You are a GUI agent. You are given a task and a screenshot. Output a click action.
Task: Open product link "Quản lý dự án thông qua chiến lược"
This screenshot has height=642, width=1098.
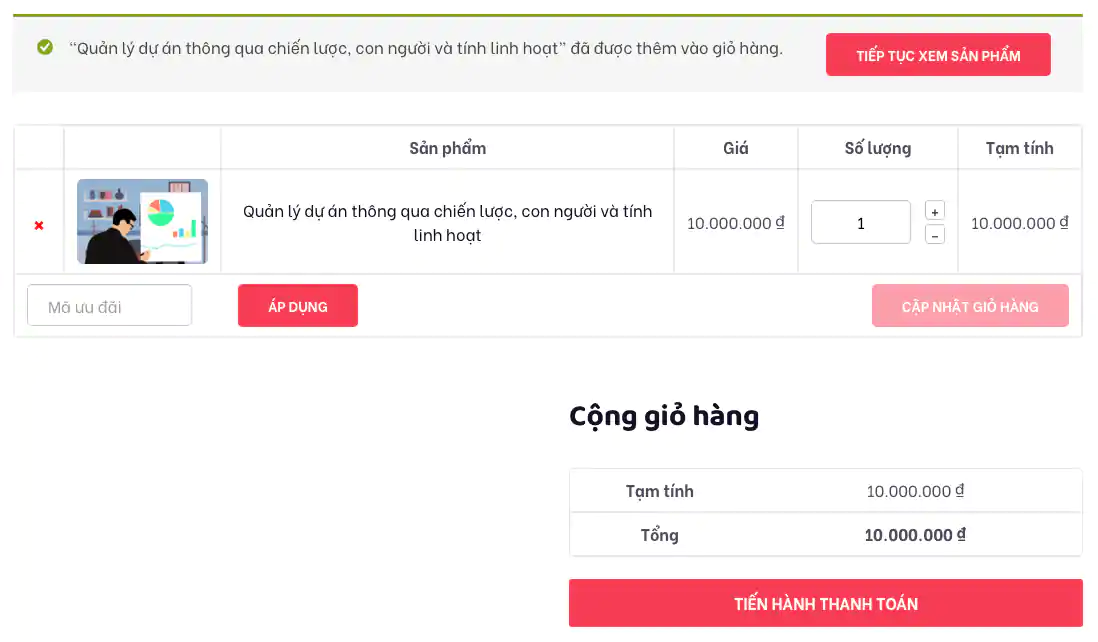pos(447,222)
